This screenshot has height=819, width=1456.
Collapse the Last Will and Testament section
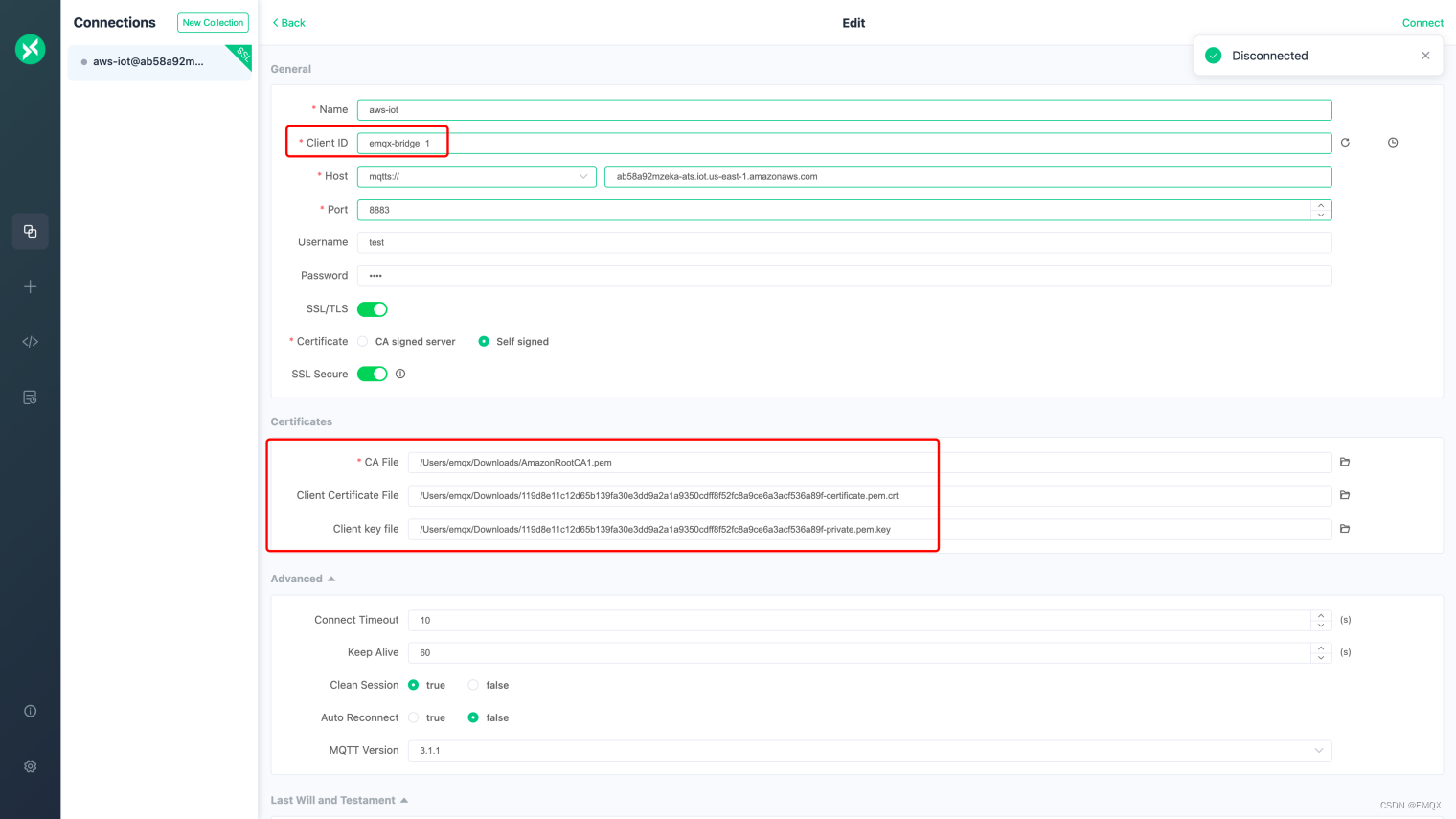click(339, 800)
